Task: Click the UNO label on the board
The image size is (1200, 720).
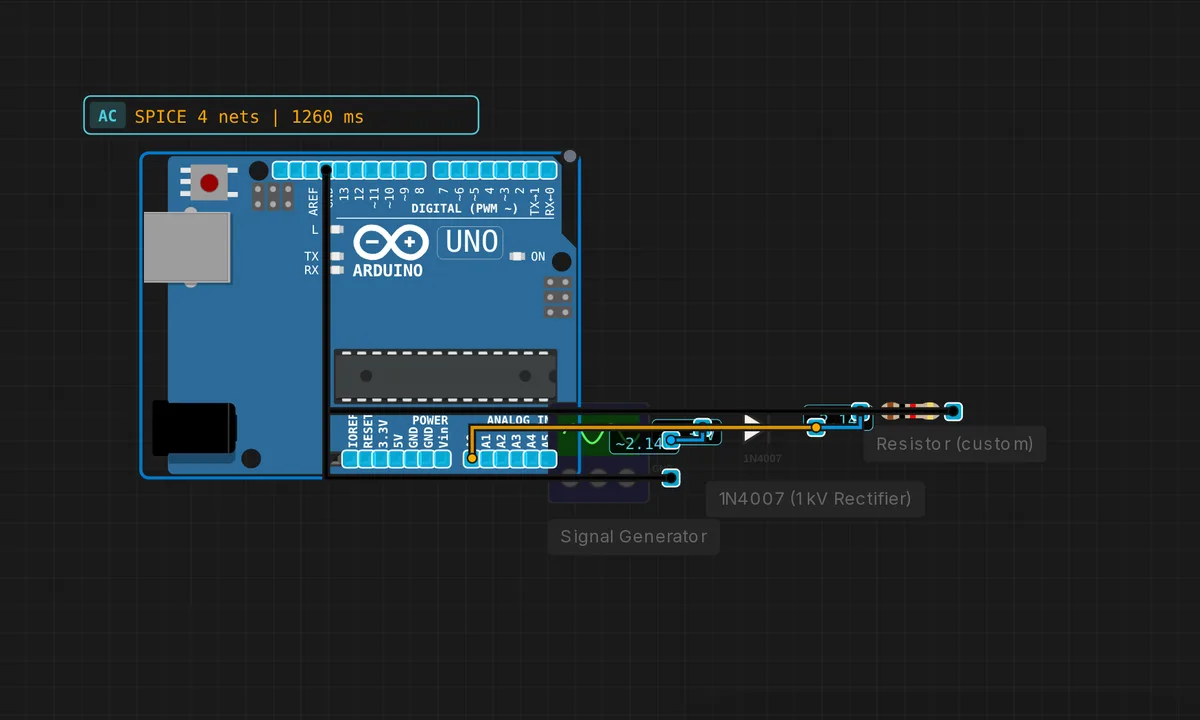Action: (471, 241)
